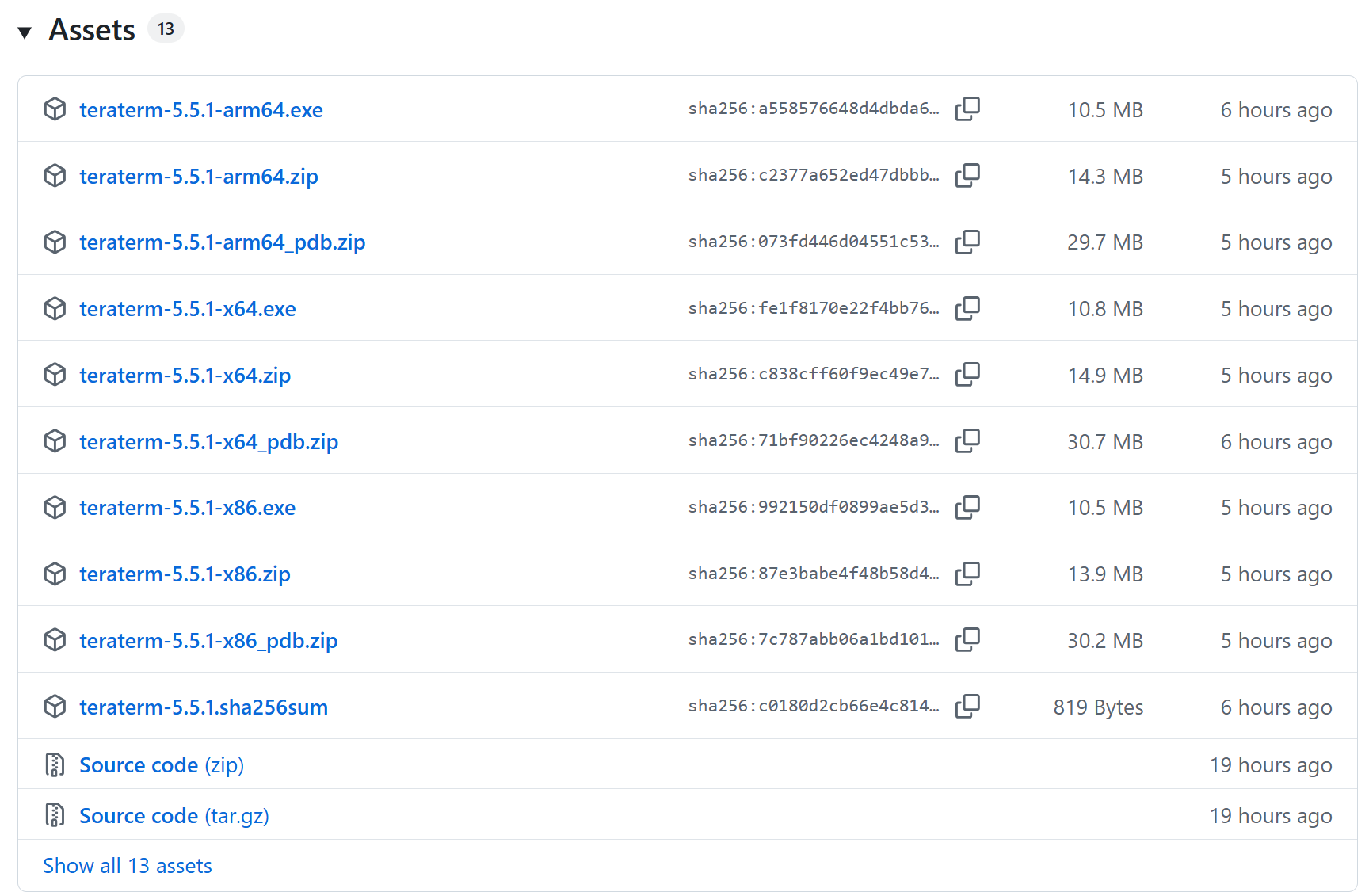Copy SHA256 hash for teraterm-5.5.1-arm64.zip
The width and height of the screenshot is (1369, 896).
[x=967, y=175]
